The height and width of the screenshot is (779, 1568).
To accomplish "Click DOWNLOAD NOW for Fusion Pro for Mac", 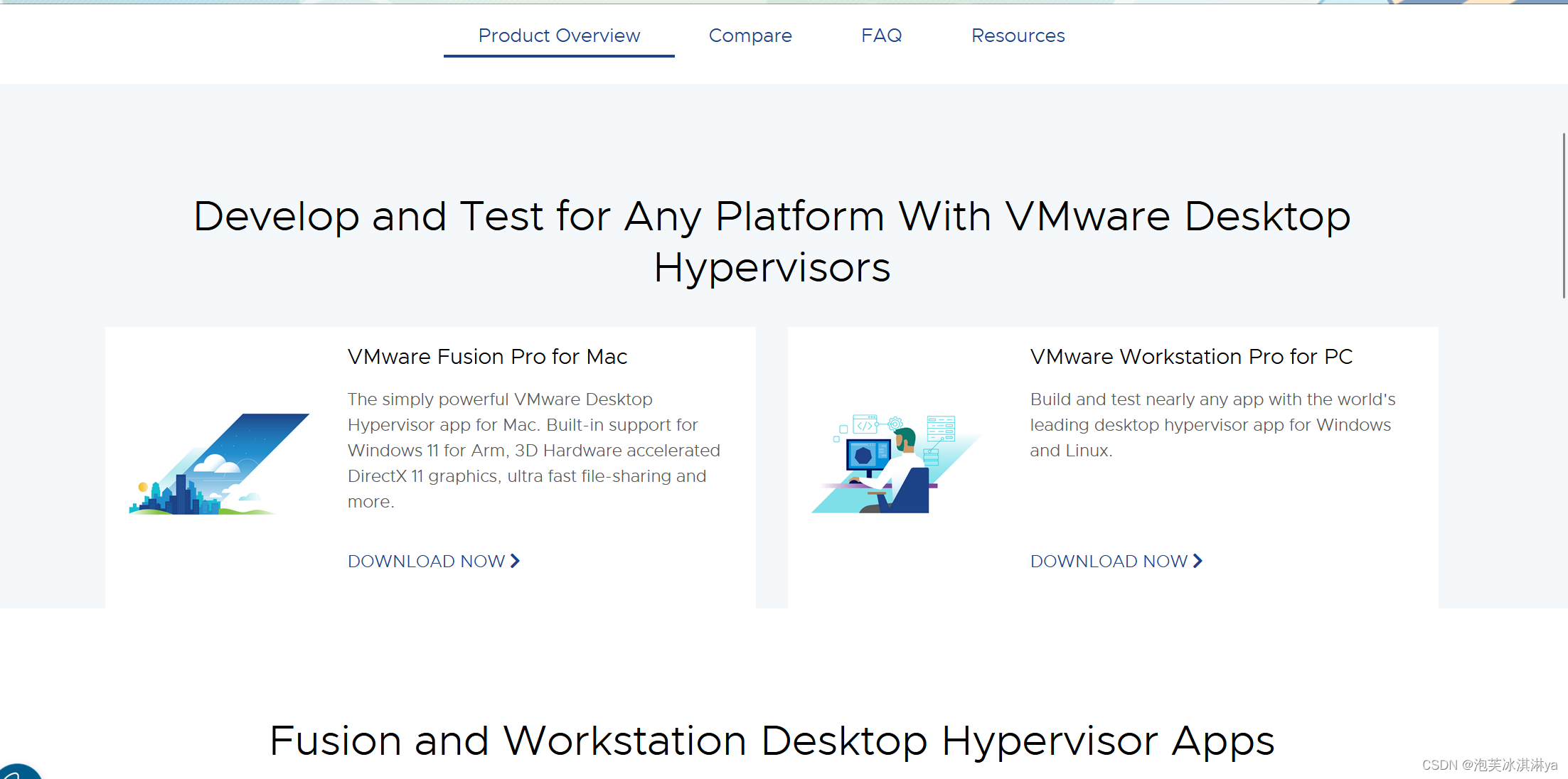I will [x=427, y=562].
